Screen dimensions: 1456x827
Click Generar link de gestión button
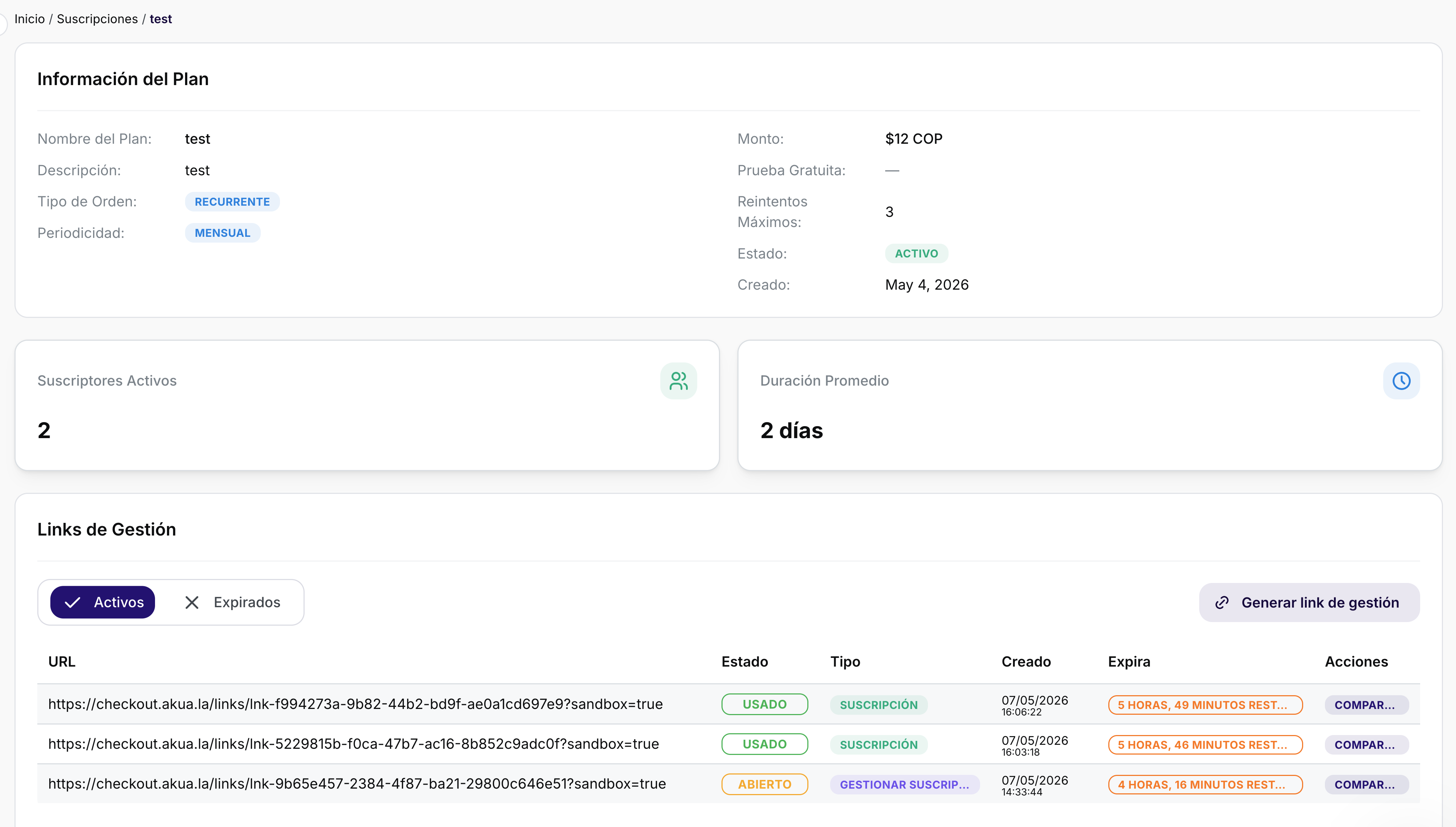(x=1309, y=603)
